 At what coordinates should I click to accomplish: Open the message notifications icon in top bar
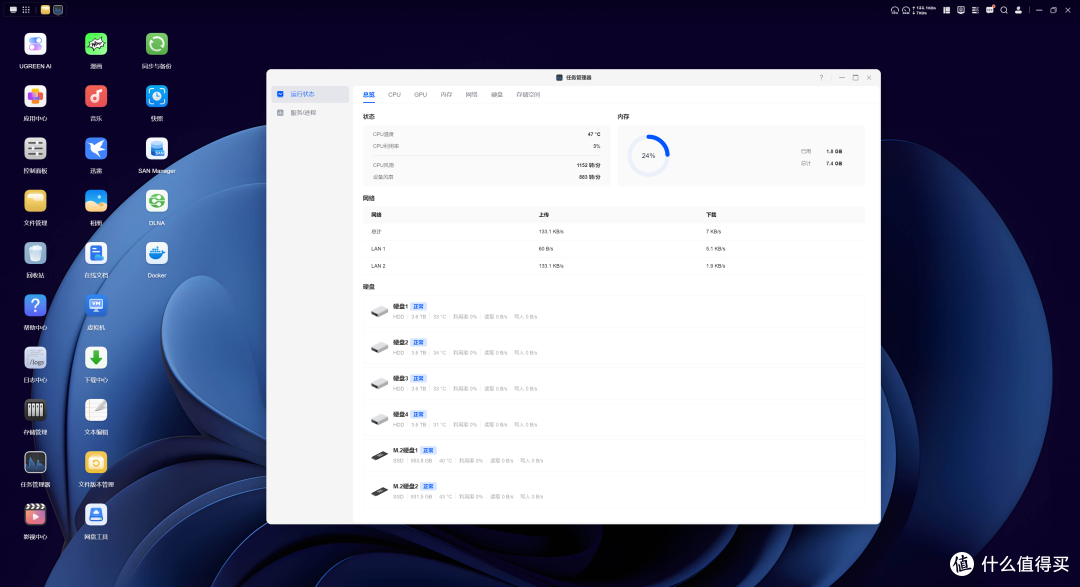[990, 10]
